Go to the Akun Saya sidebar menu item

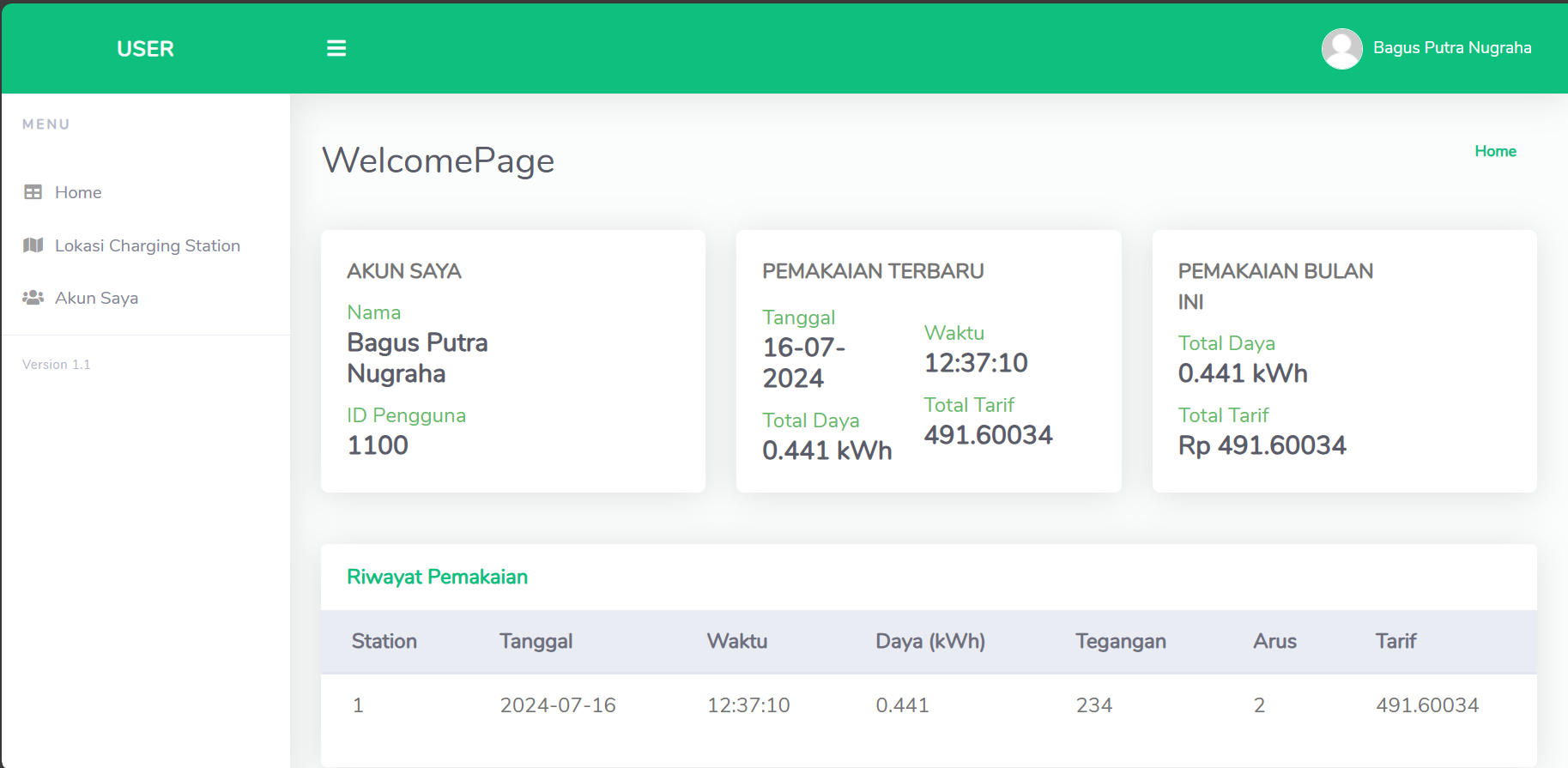point(96,298)
